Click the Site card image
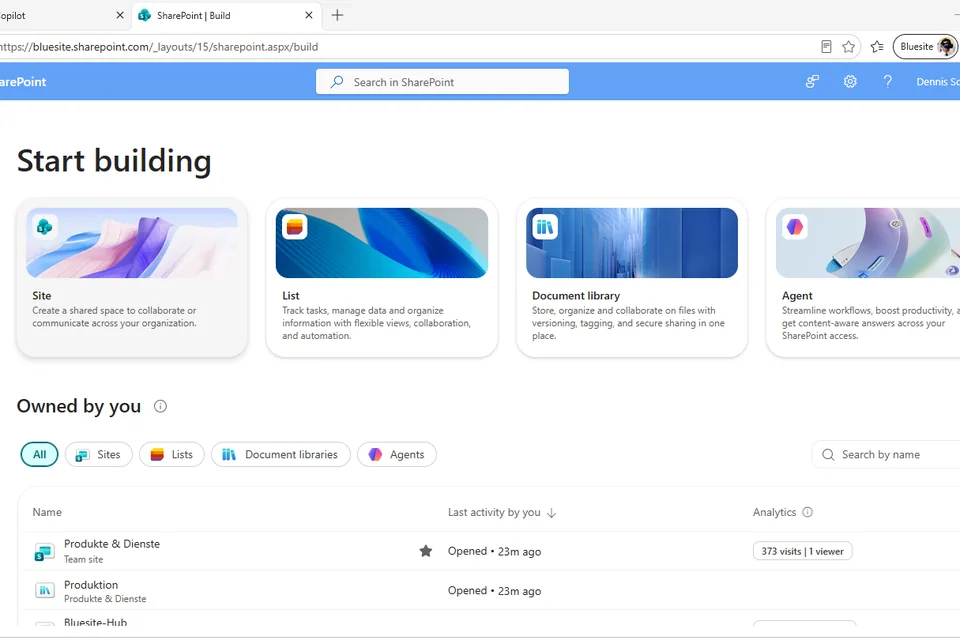Screen dimensions: 960x640 (132, 243)
